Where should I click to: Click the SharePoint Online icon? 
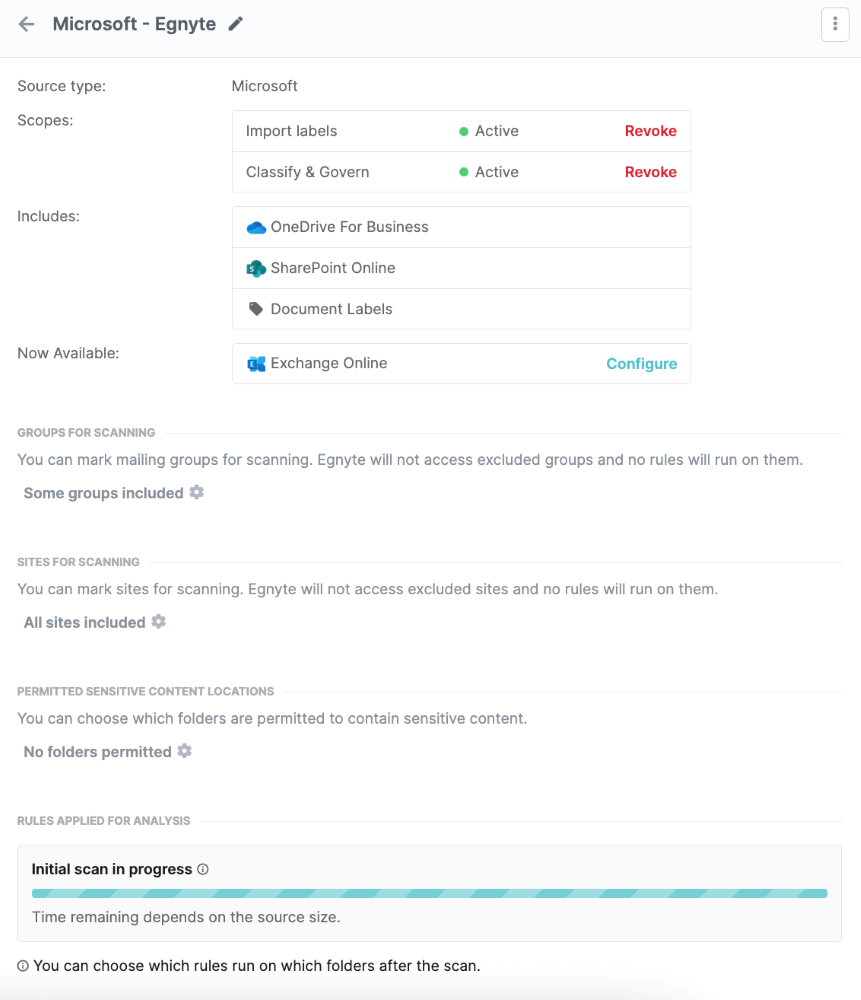click(256, 268)
